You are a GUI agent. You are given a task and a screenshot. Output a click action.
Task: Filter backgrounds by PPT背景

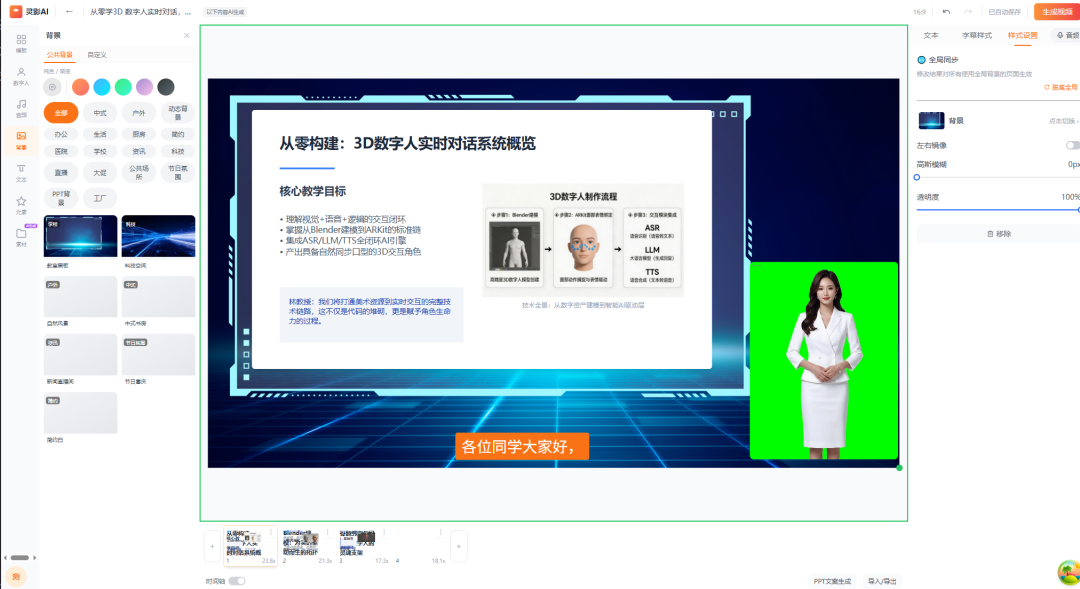[61, 198]
